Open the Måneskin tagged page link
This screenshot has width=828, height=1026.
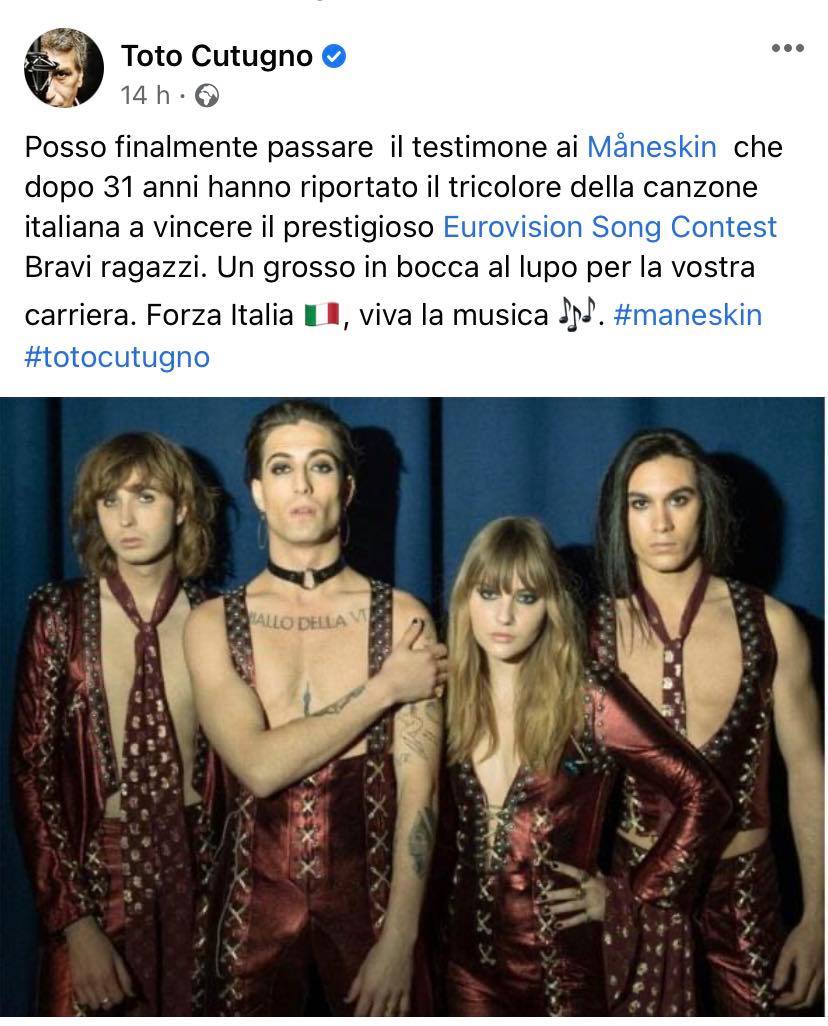click(x=651, y=147)
